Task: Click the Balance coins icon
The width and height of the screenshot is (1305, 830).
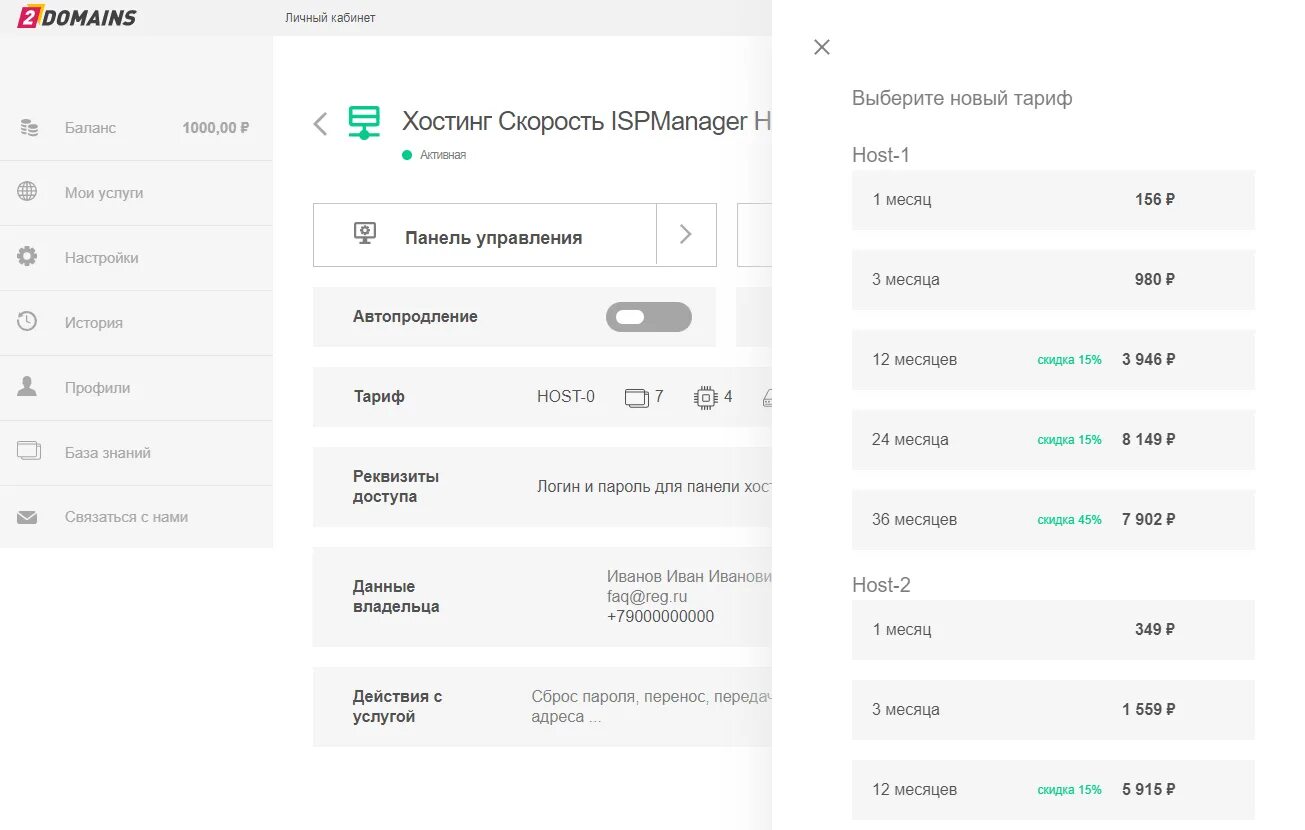Action: 29,128
